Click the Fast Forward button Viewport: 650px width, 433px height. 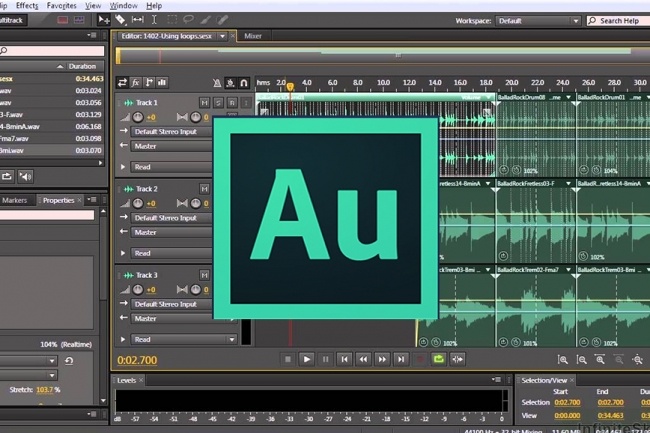tap(382, 359)
